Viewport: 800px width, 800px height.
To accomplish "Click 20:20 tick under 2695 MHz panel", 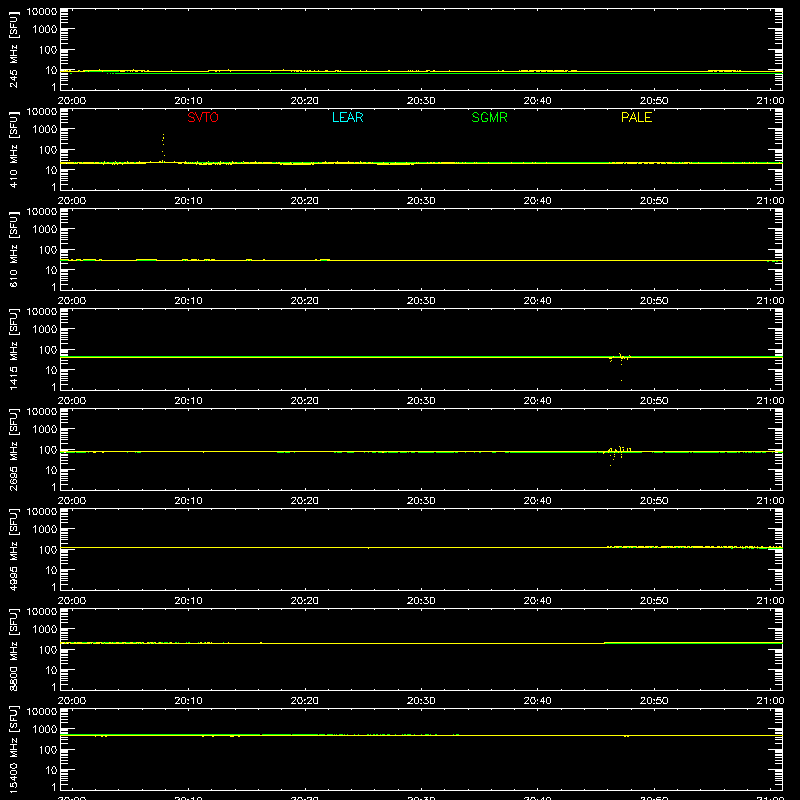I will pos(305,501).
